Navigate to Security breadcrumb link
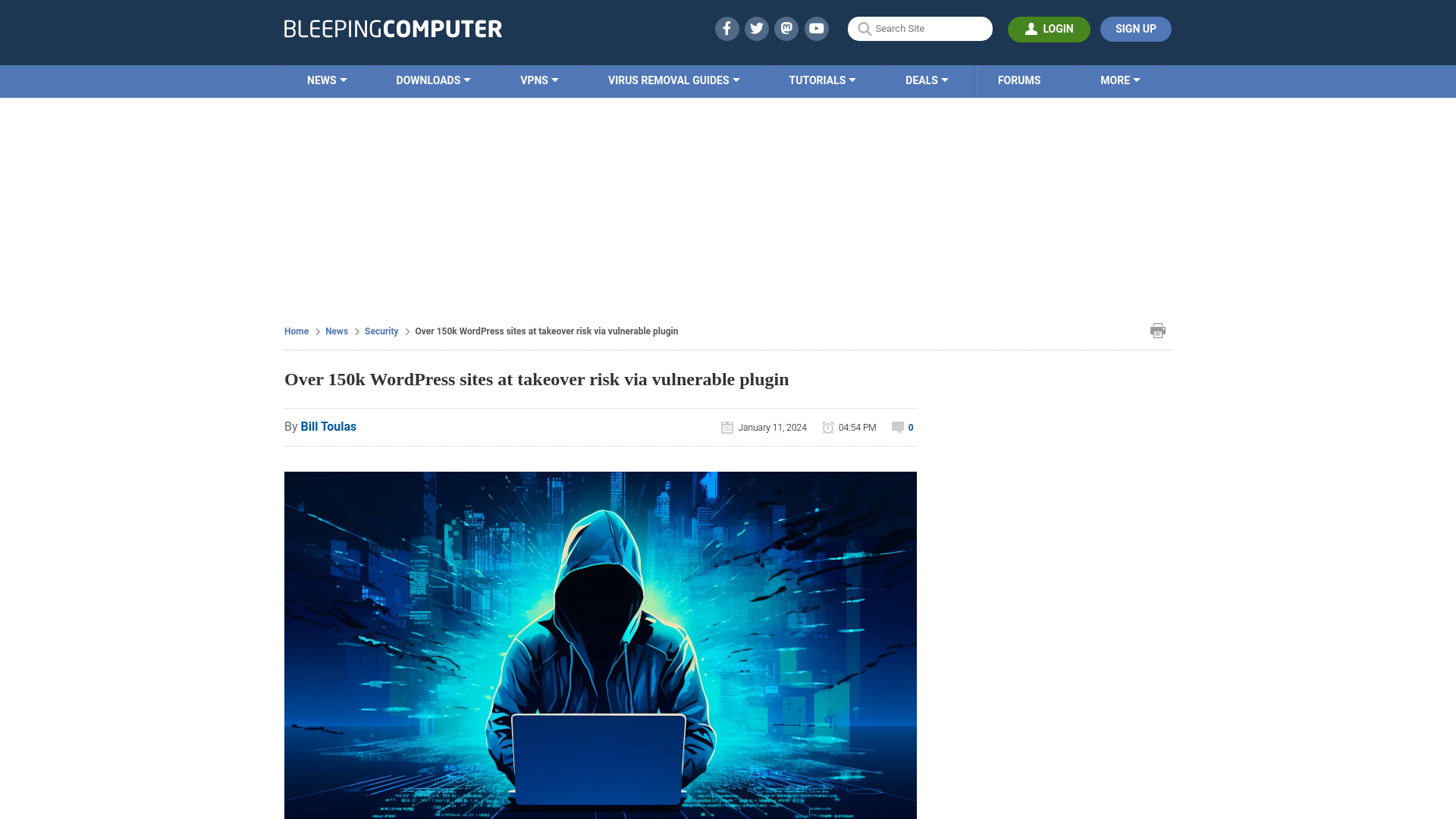The width and height of the screenshot is (1456, 819). click(381, 330)
